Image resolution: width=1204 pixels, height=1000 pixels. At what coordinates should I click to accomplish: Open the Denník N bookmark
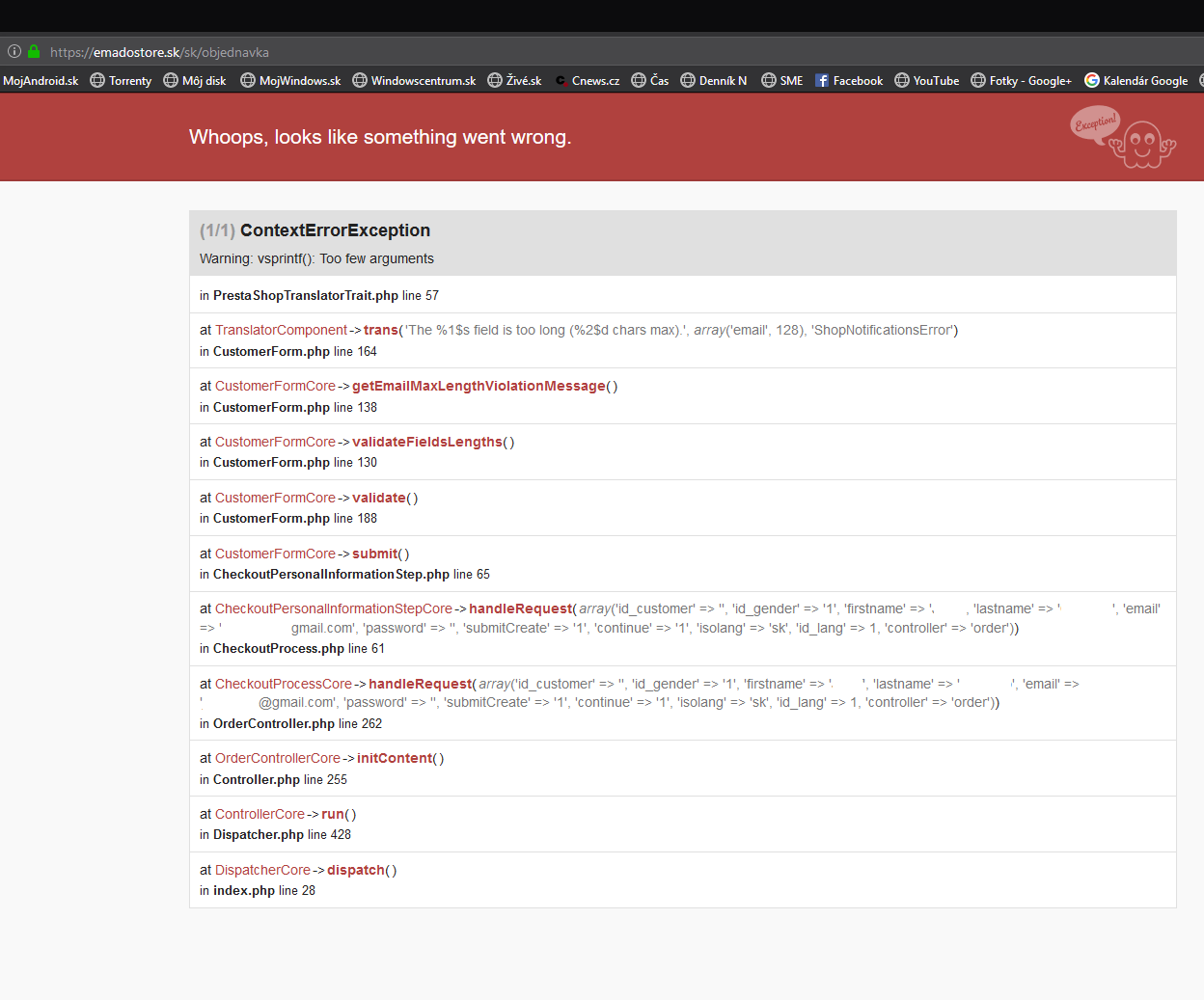(x=713, y=81)
